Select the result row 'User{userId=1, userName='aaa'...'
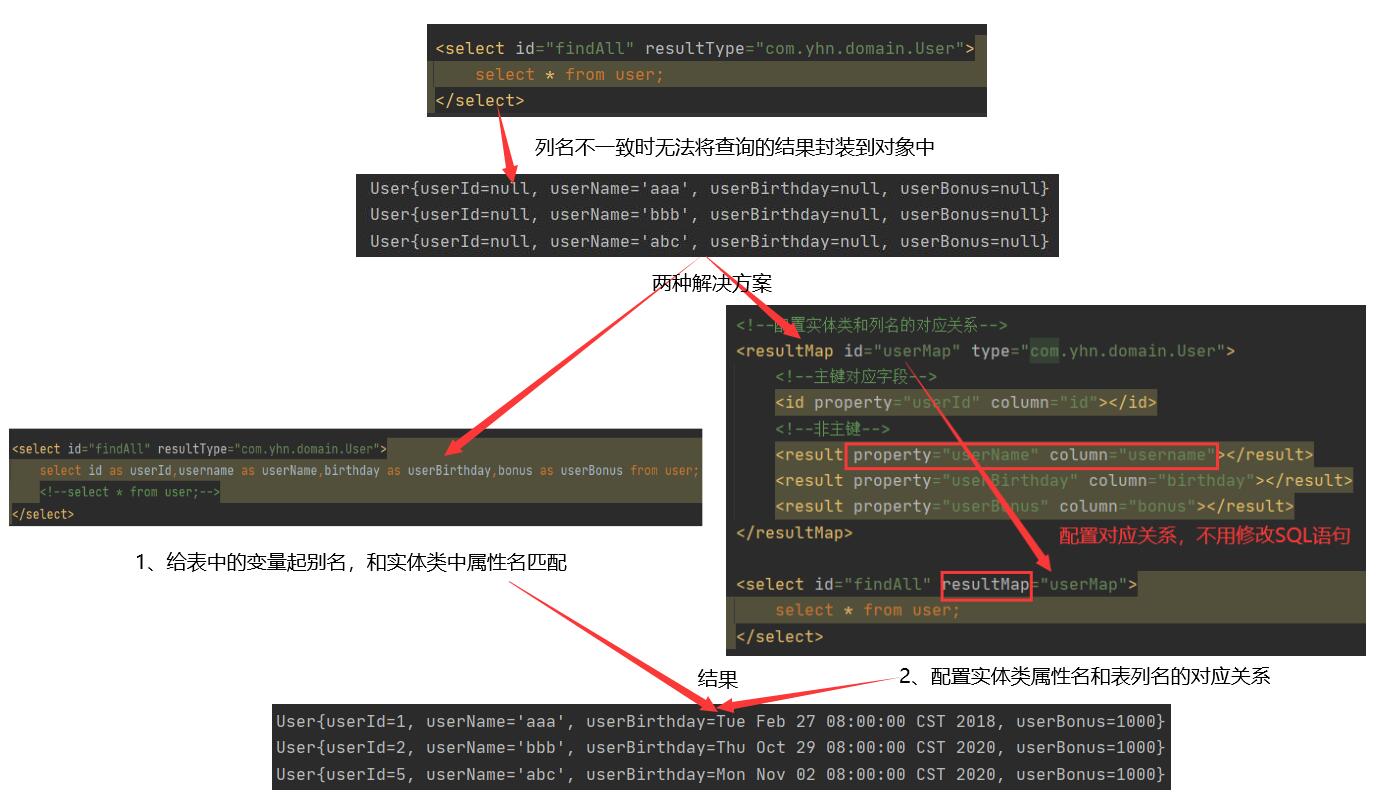Image resolution: width=1390 pixels, height=809 pixels. [x=720, y=721]
